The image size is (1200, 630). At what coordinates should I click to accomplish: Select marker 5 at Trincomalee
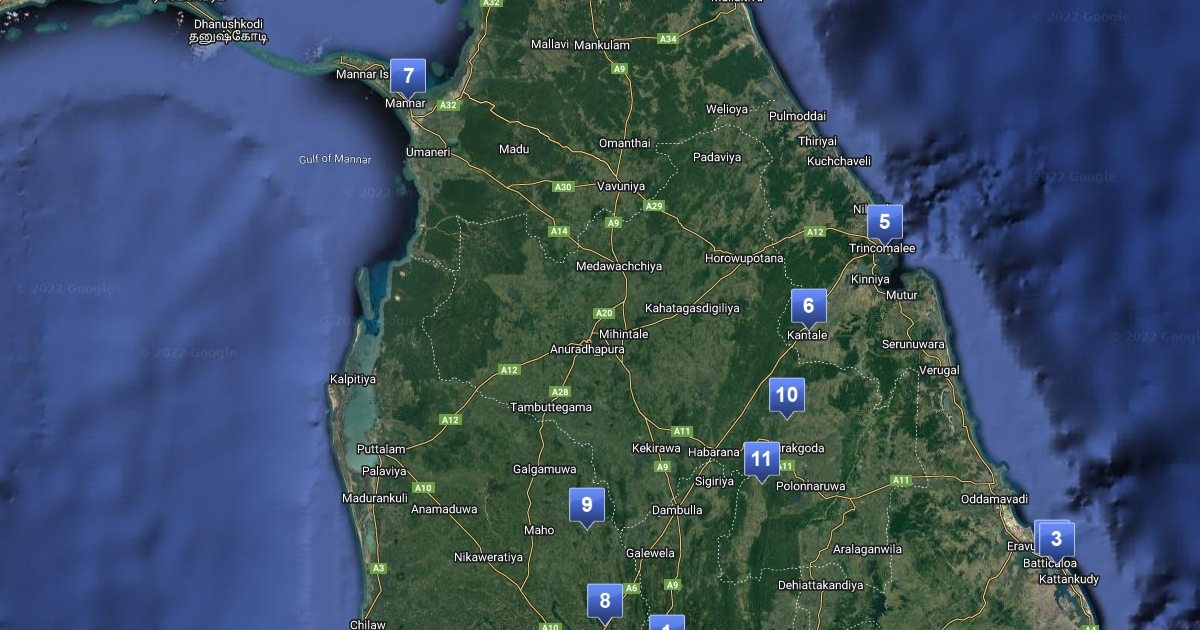point(884,222)
